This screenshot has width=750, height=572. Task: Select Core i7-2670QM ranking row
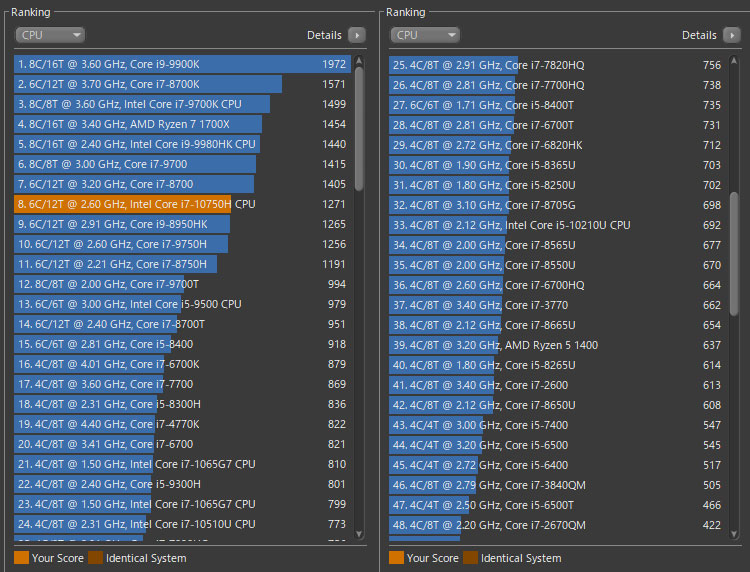pos(558,525)
